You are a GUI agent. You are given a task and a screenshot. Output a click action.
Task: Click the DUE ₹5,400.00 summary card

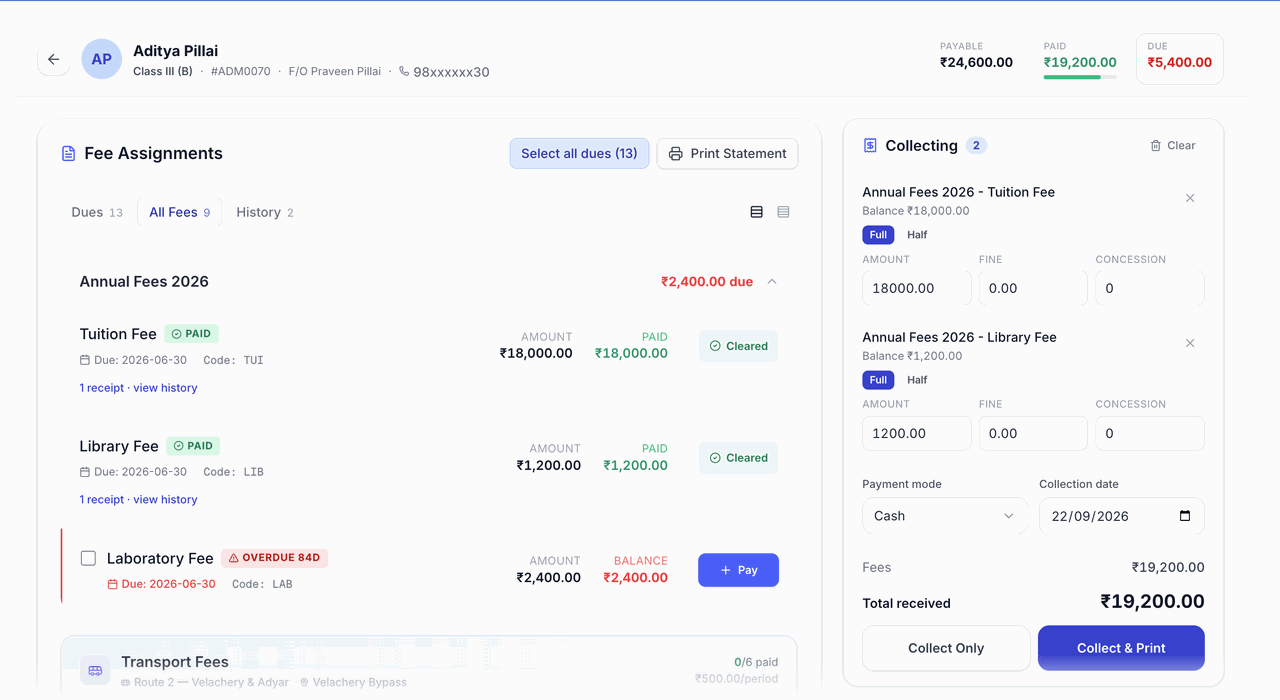[1180, 59]
